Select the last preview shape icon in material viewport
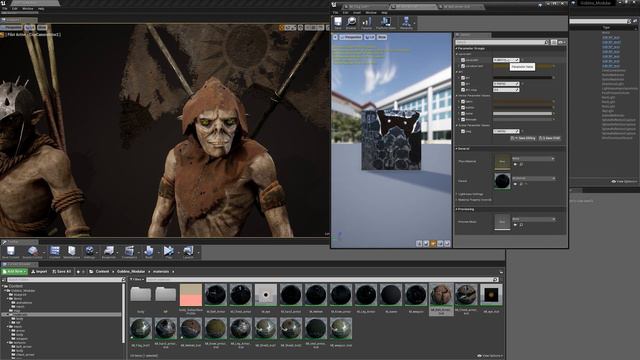Screen dimensions: 640x360 (x=447, y=243)
